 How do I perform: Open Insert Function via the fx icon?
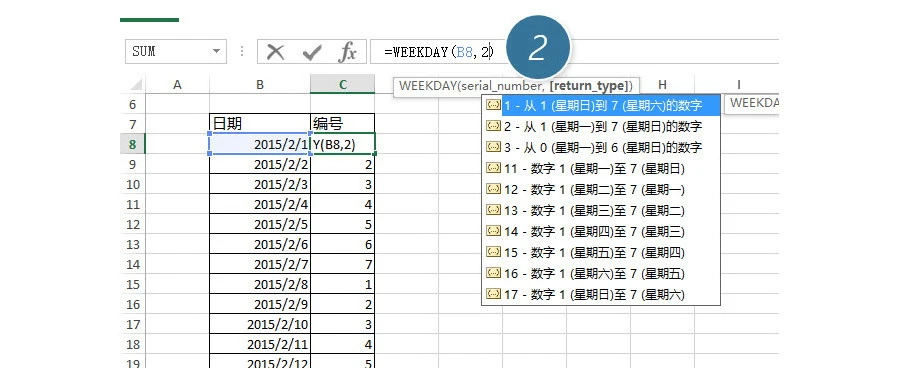click(x=347, y=52)
